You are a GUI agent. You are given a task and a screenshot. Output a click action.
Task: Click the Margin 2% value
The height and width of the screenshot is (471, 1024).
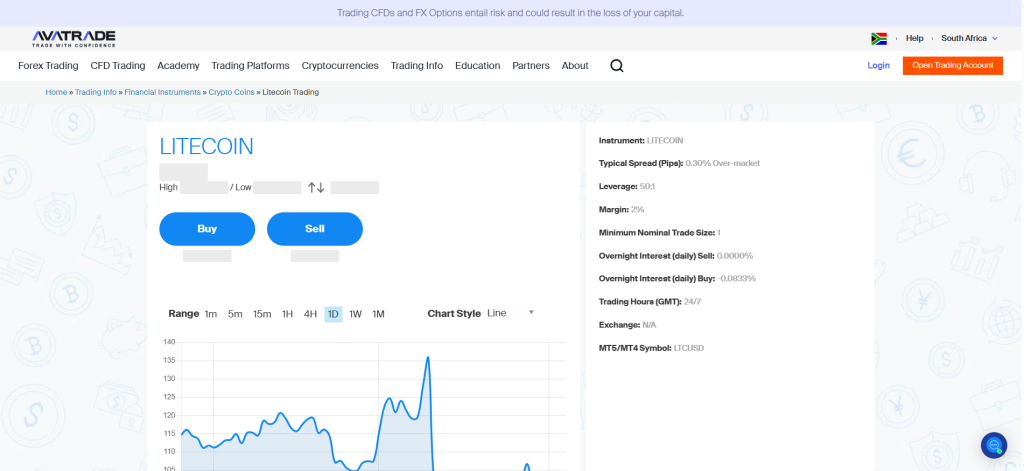(637, 210)
